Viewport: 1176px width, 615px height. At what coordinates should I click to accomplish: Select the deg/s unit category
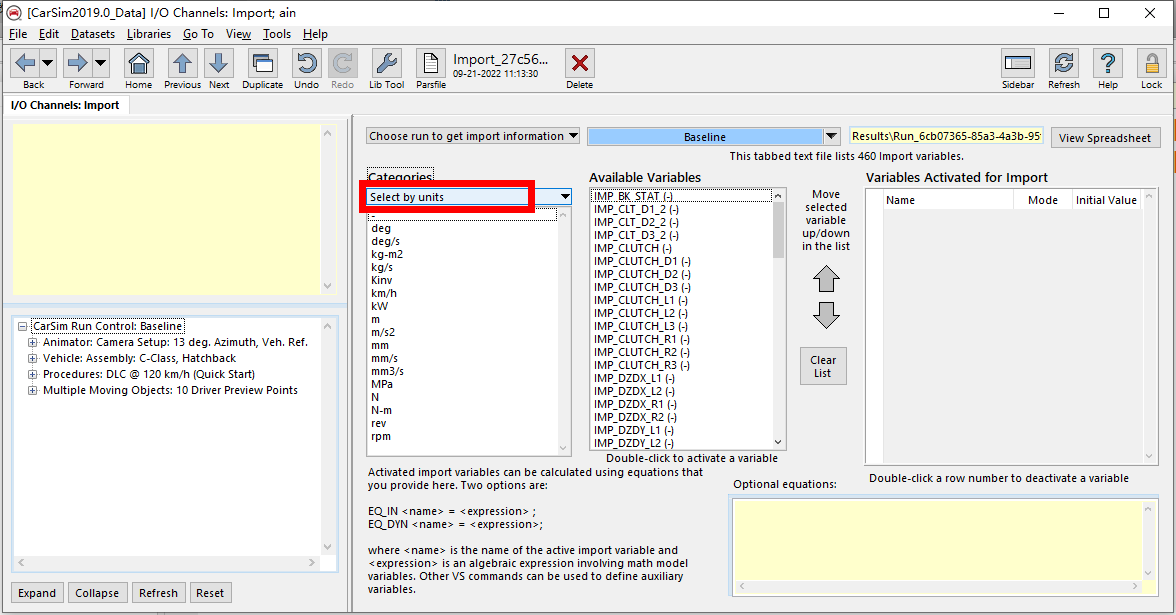pos(386,242)
